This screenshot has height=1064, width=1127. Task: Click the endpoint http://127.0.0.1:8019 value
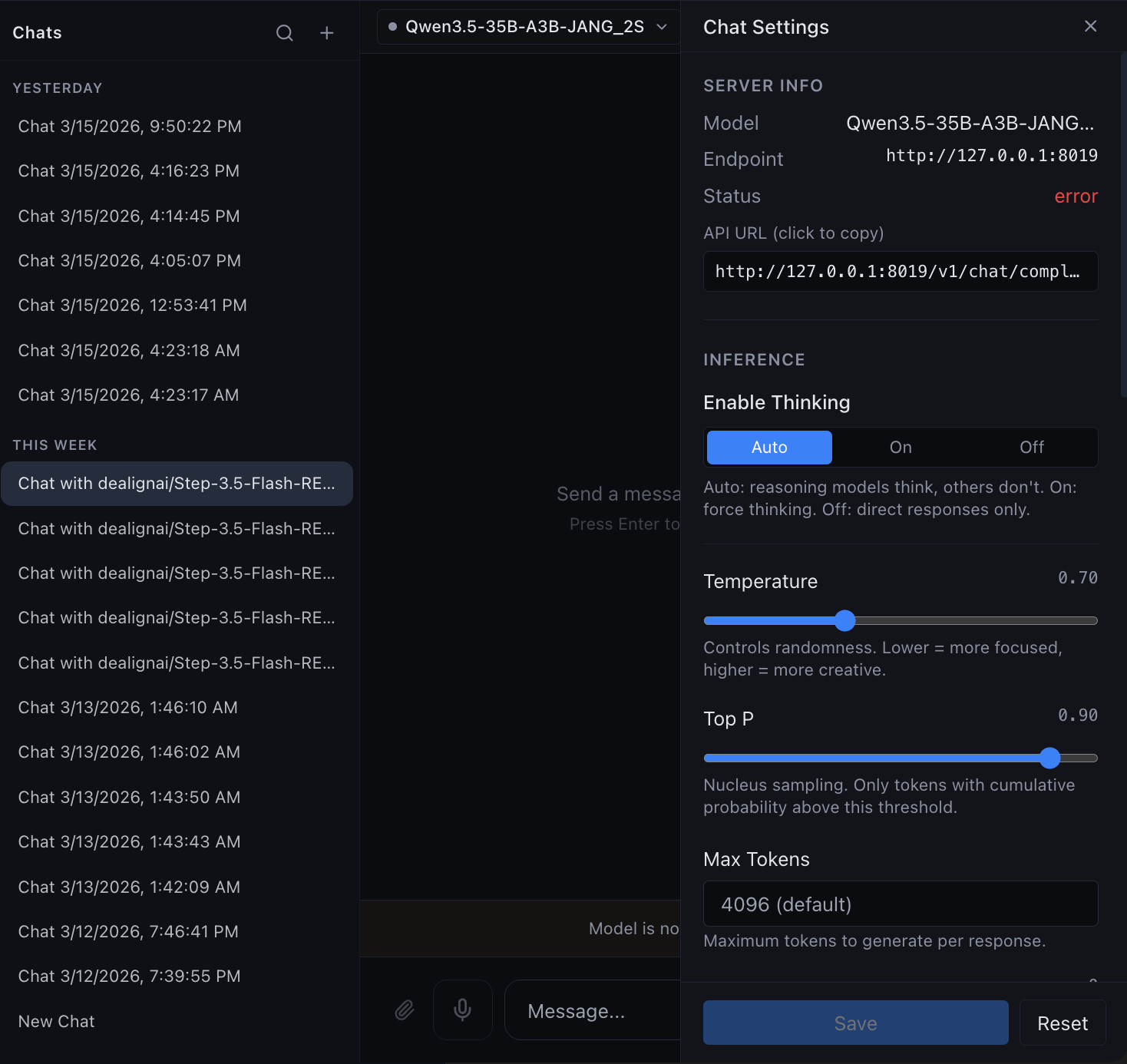click(992, 156)
